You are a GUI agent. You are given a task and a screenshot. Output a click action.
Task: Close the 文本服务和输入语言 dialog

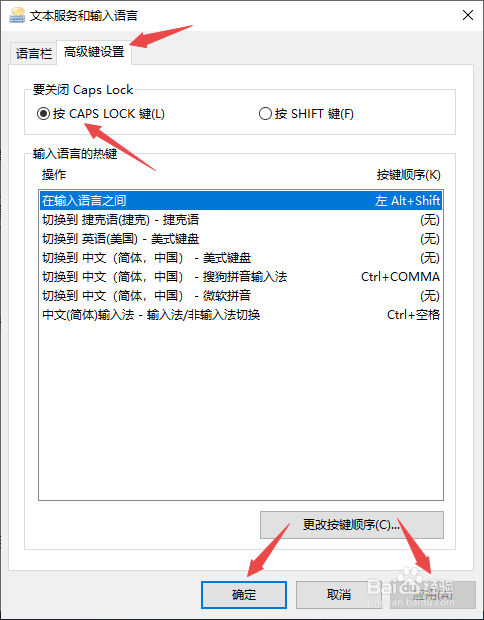[468, 15]
